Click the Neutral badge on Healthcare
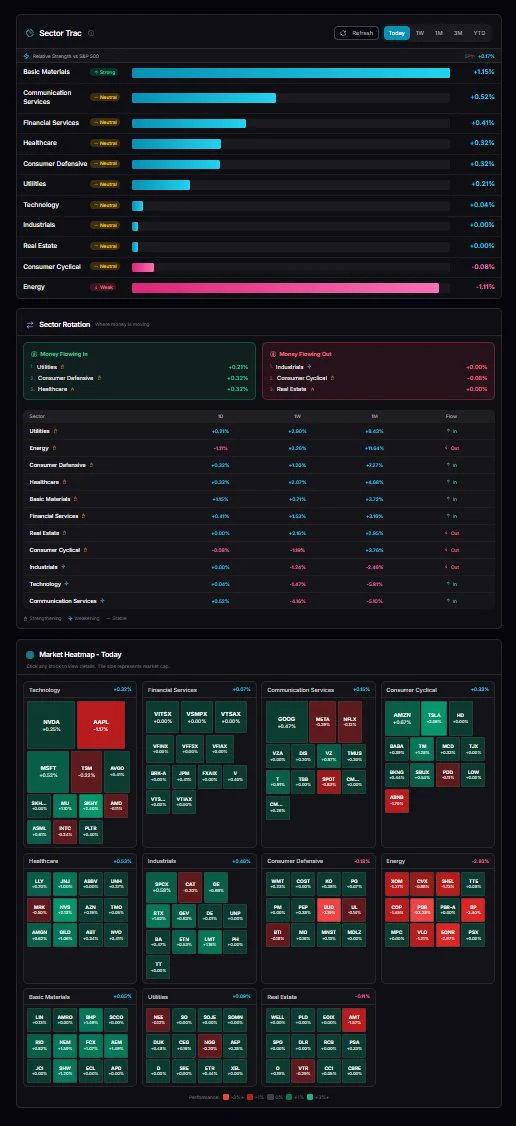516x1126 pixels. point(105,143)
